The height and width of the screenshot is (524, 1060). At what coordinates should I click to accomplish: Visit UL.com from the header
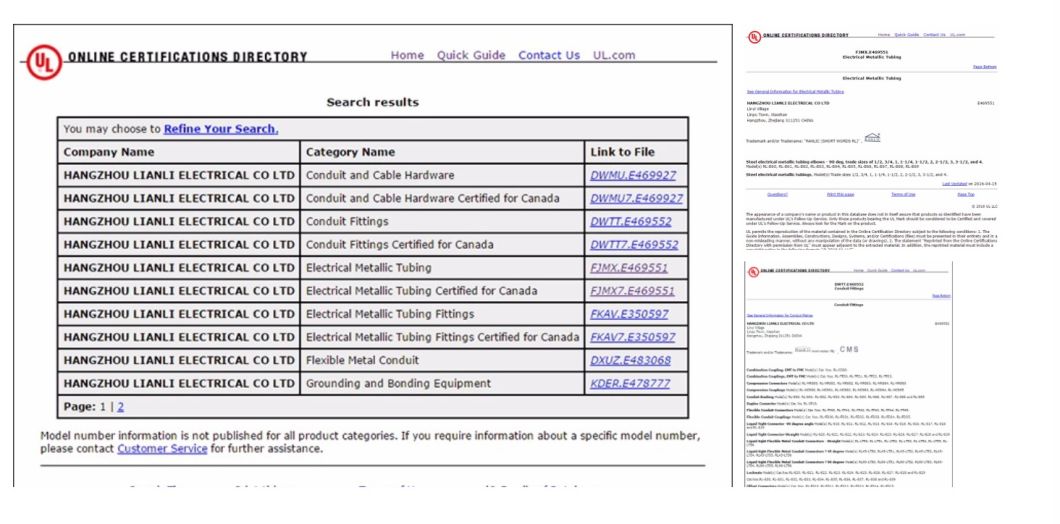(613, 56)
